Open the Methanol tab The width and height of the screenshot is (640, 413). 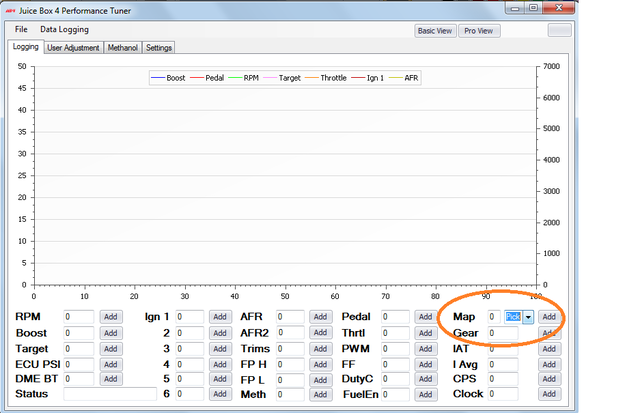pyautogui.click(x=122, y=48)
